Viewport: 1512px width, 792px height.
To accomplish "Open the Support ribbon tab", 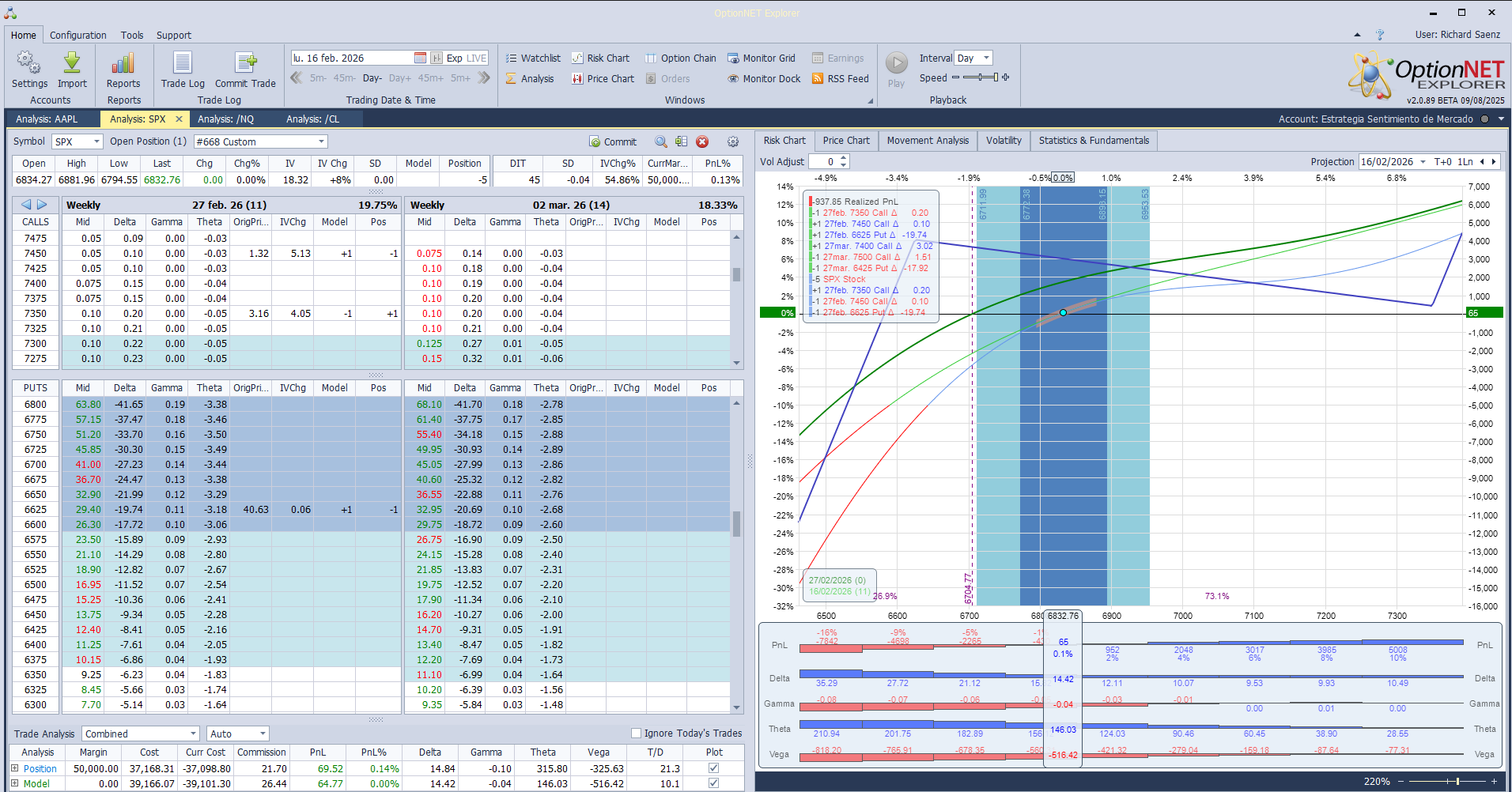I will coord(174,35).
